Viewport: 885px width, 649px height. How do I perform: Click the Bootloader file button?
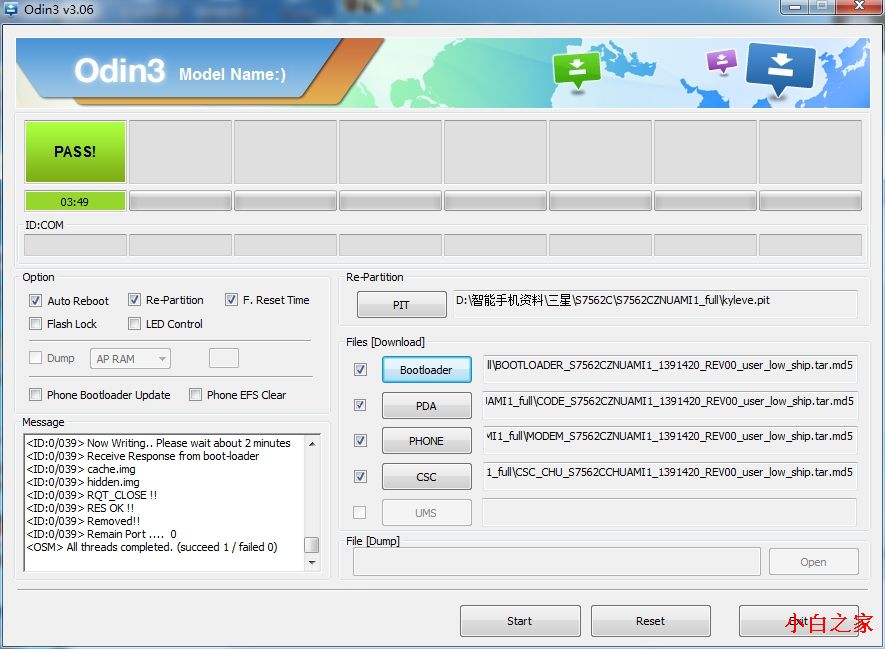click(x=426, y=370)
